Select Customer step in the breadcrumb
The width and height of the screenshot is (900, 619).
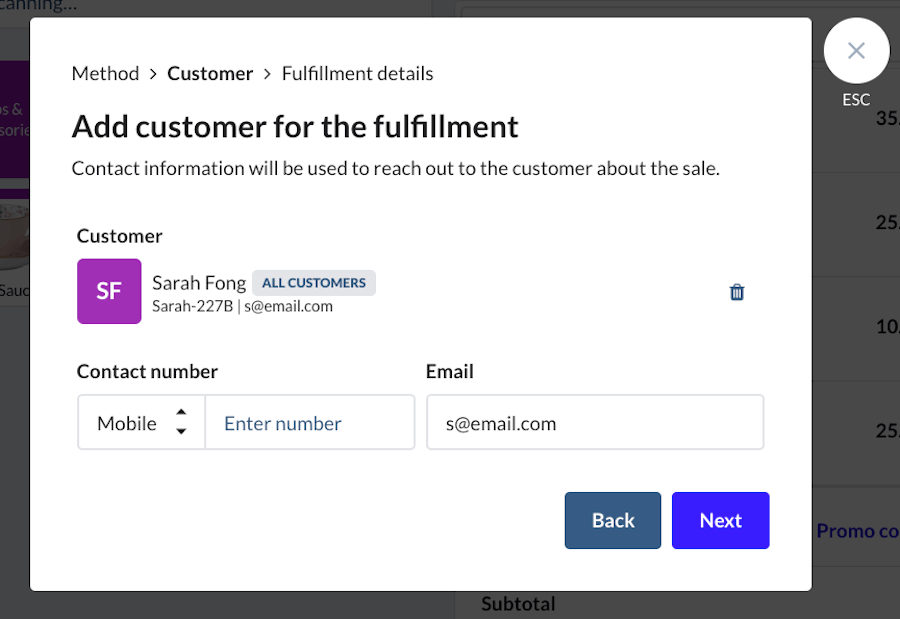(x=210, y=73)
